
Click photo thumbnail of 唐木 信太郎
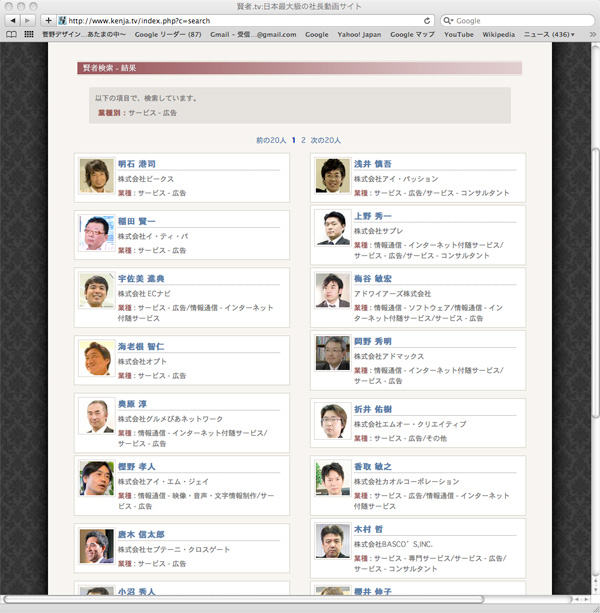[x=97, y=547]
